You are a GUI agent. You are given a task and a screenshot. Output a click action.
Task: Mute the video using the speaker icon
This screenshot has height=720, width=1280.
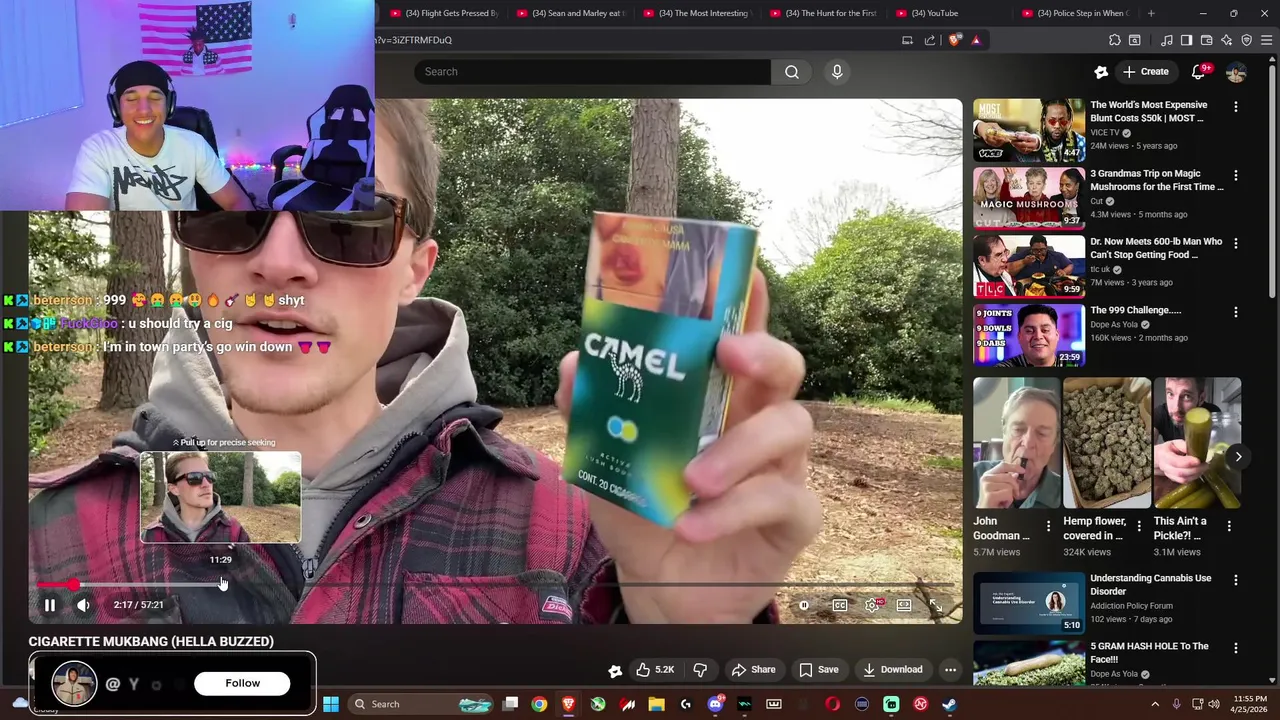[x=83, y=605]
